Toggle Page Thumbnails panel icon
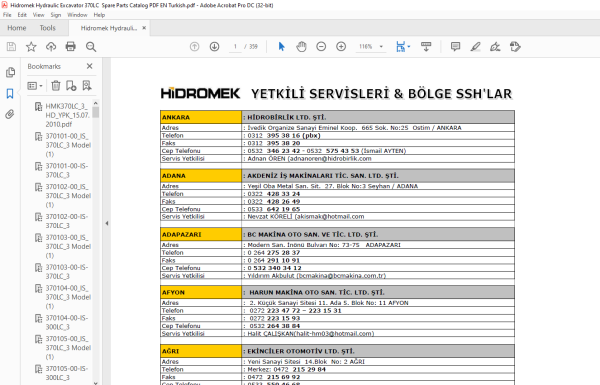This screenshot has height=385, width=600. 10,72
